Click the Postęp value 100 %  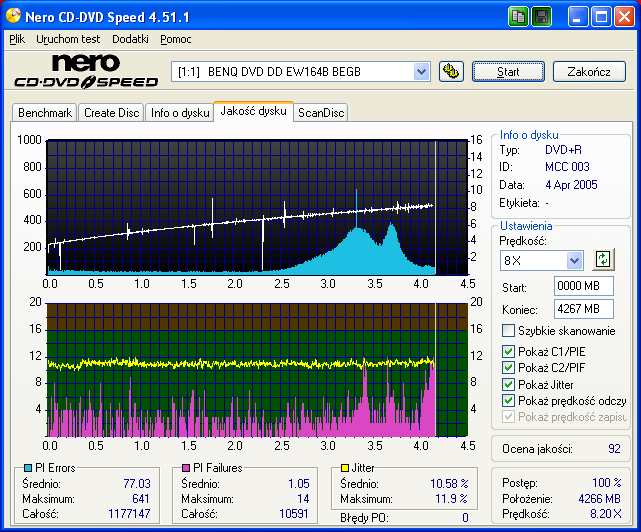click(607, 483)
